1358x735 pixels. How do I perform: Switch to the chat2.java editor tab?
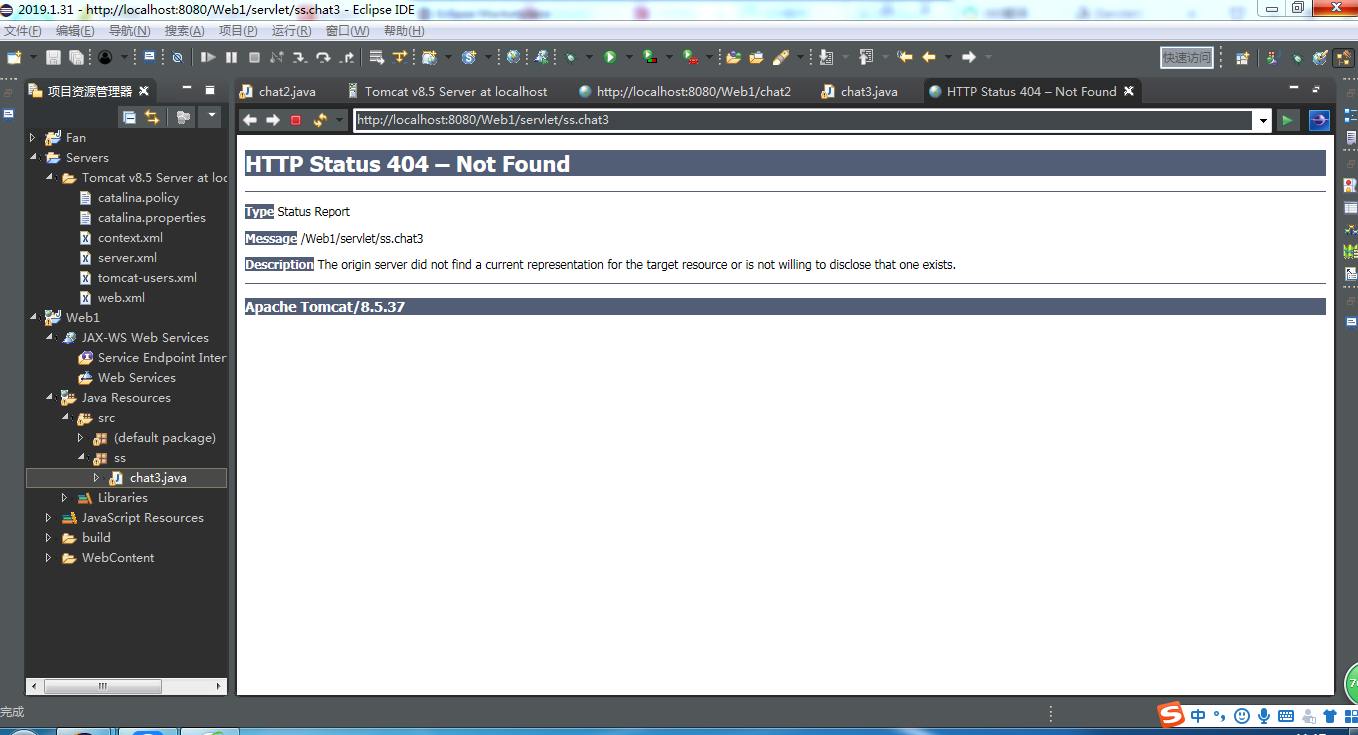[278, 91]
